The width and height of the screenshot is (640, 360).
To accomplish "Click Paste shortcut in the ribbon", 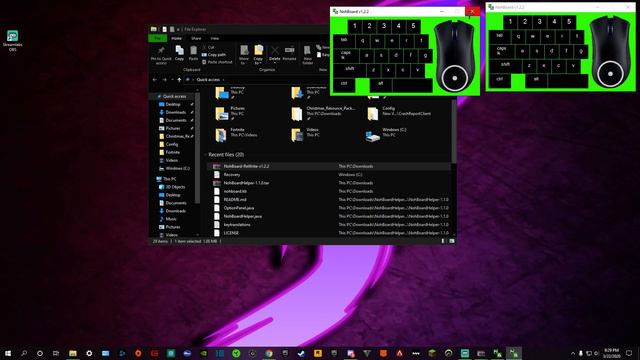I will (x=217, y=62).
